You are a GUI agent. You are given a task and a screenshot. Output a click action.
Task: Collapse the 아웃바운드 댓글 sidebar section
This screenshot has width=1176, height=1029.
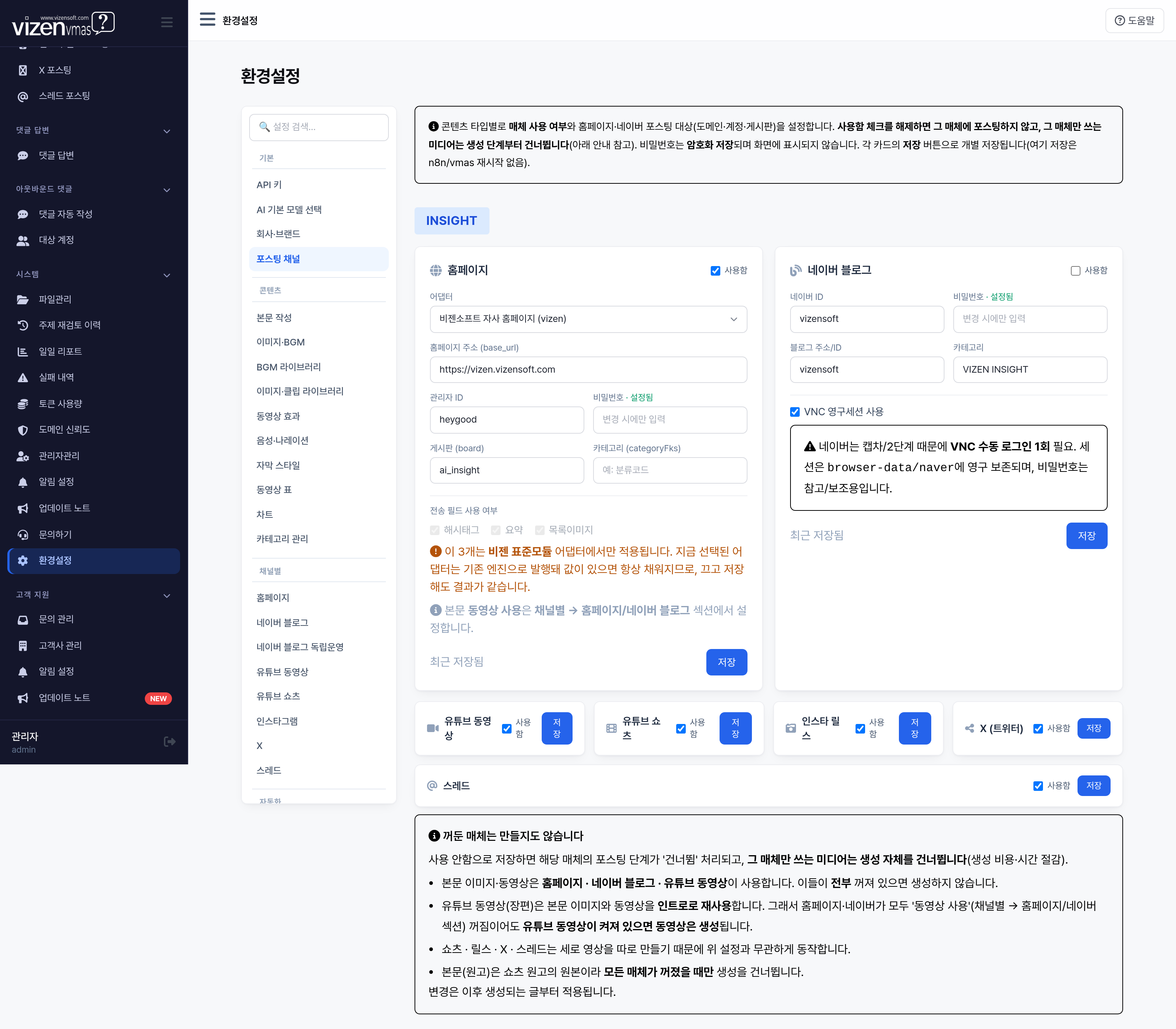point(166,190)
